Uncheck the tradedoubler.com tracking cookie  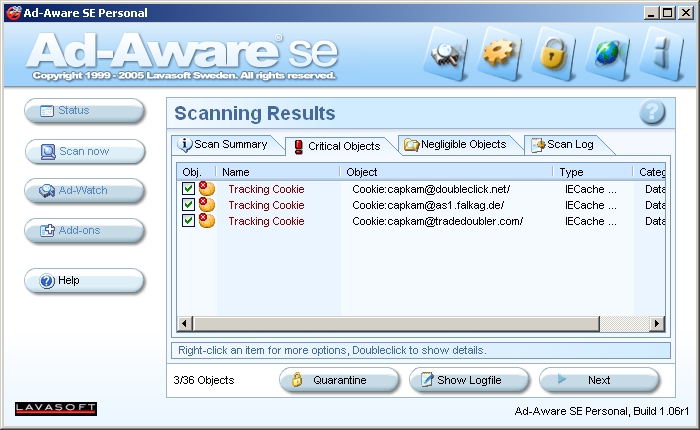point(188,221)
